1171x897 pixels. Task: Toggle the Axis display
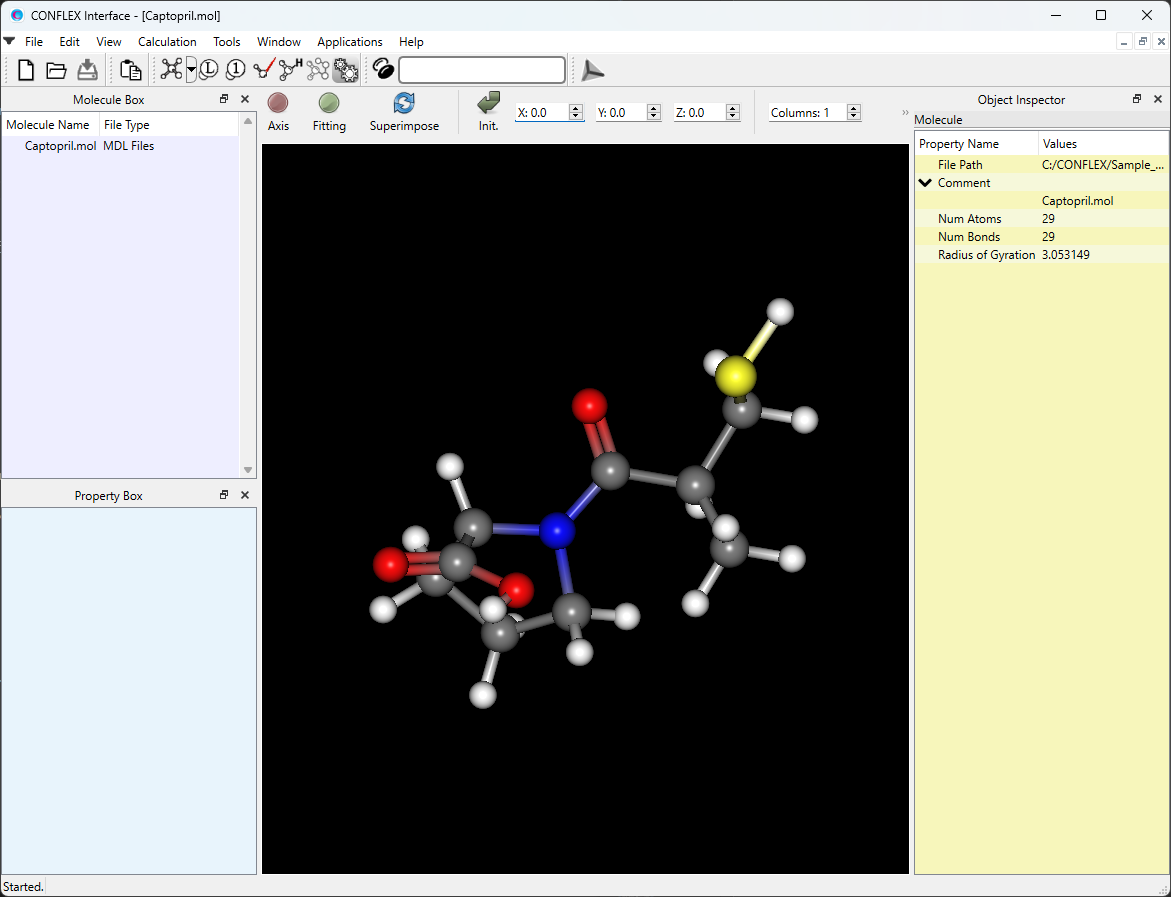[277, 110]
